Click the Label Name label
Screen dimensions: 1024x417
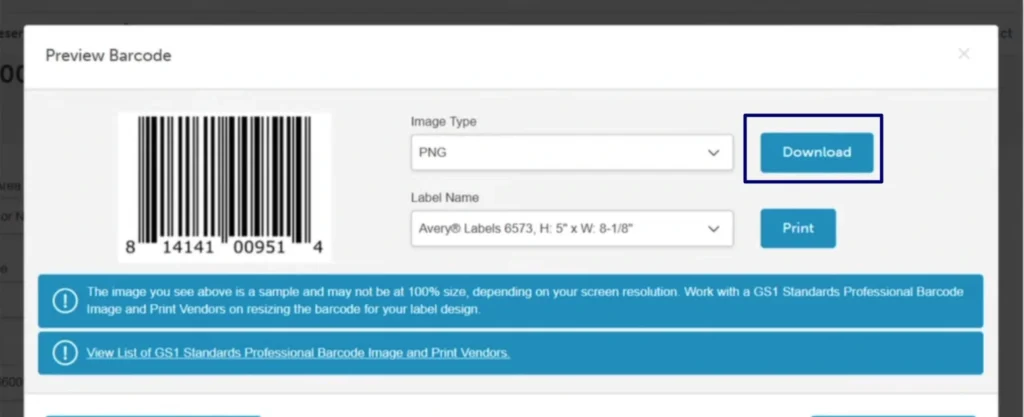pyautogui.click(x=445, y=198)
